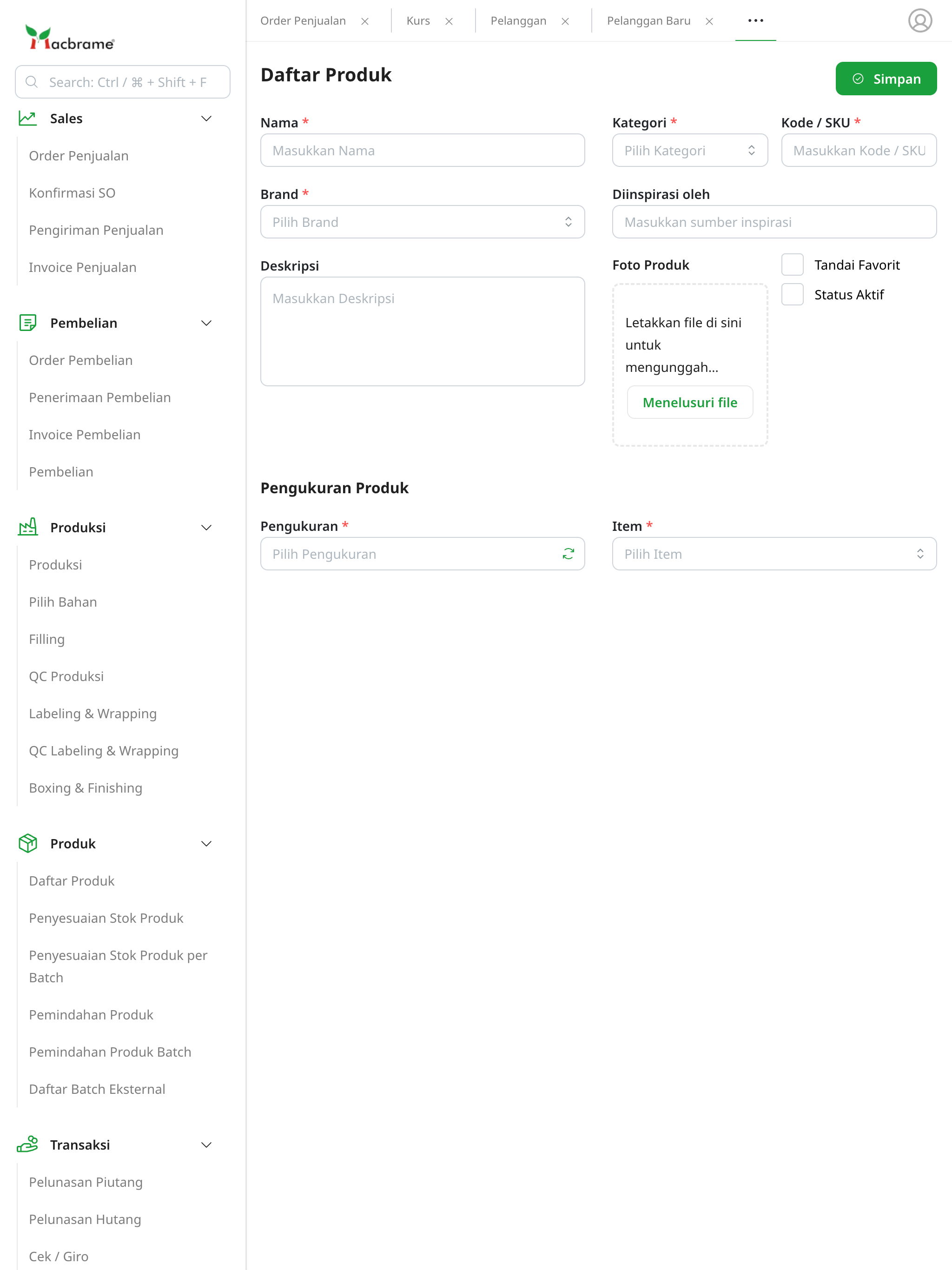
Task: Click the Masukkan Nama input field
Action: pyautogui.click(x=422, y=151)
